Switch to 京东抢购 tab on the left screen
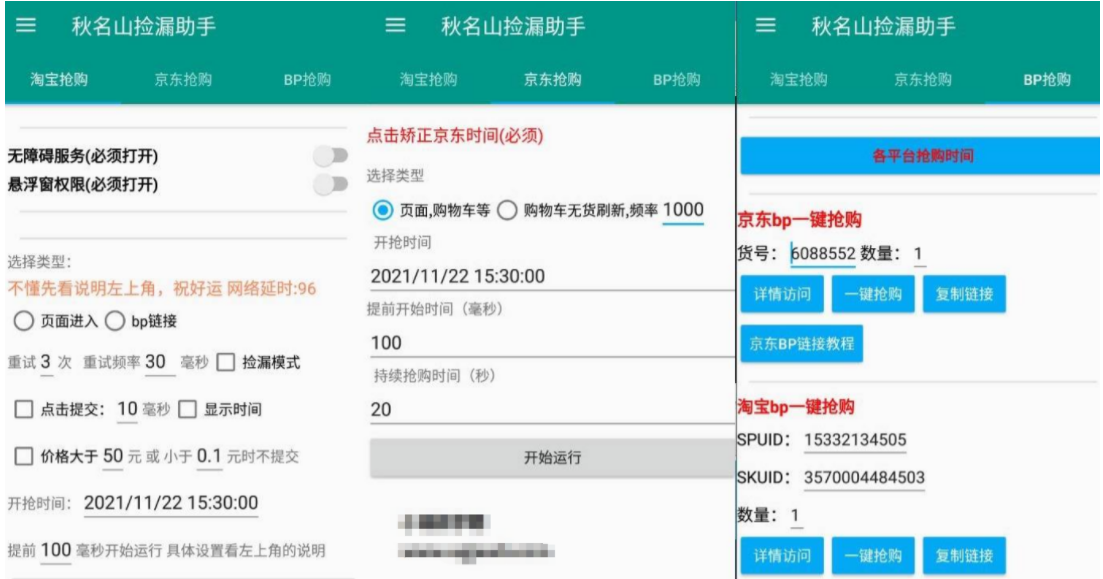The image size is (1103, 579). point(183,79)
